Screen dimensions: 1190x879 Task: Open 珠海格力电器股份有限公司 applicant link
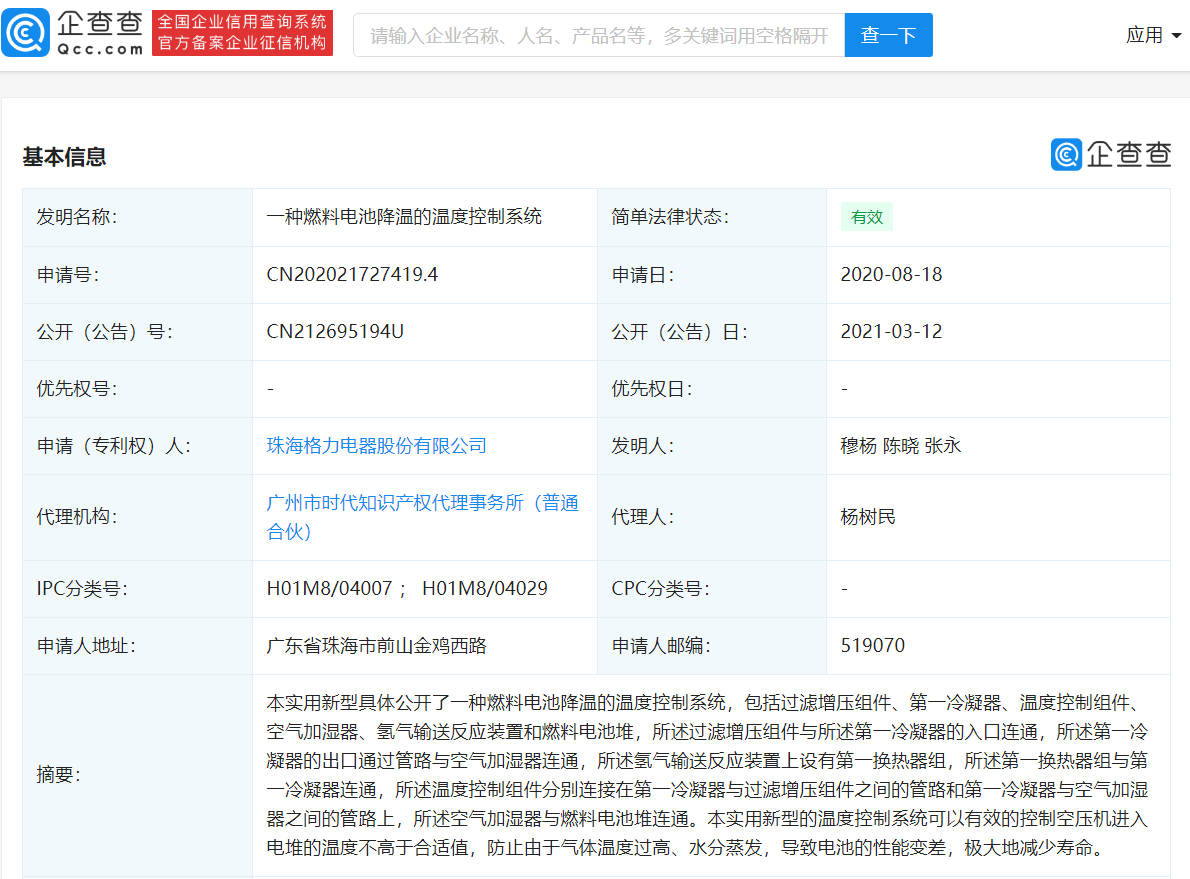[376, 446]
